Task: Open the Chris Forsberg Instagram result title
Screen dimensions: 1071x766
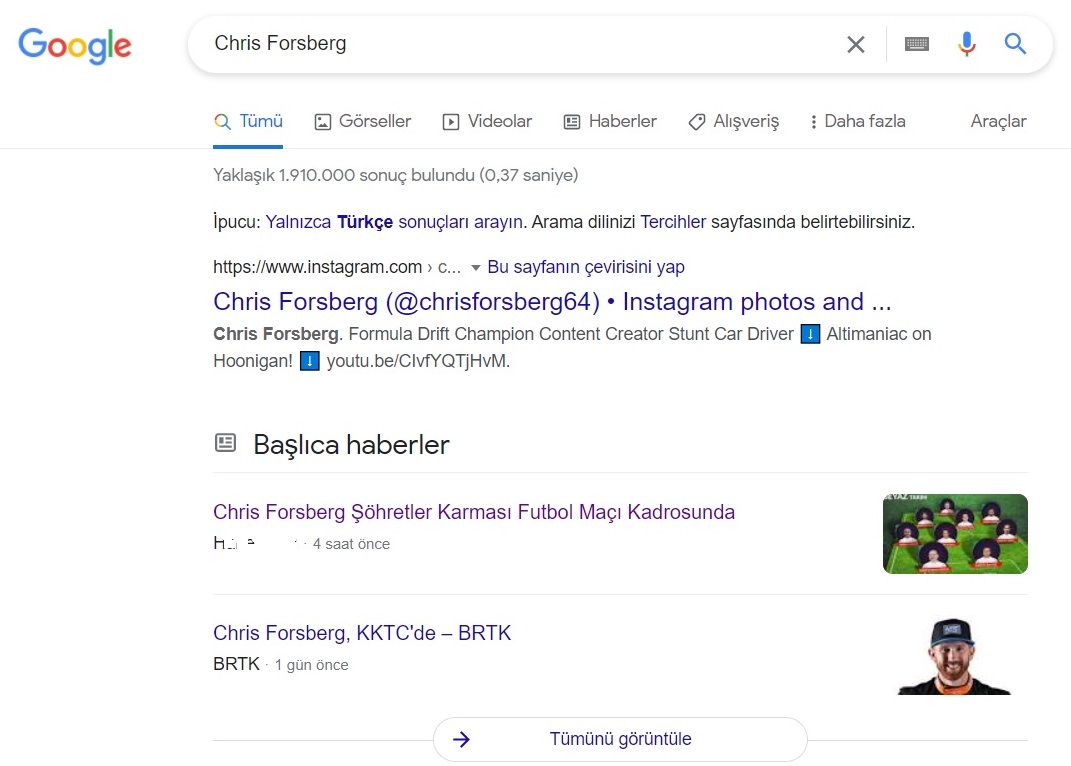Action: click(x=552, y=302)
